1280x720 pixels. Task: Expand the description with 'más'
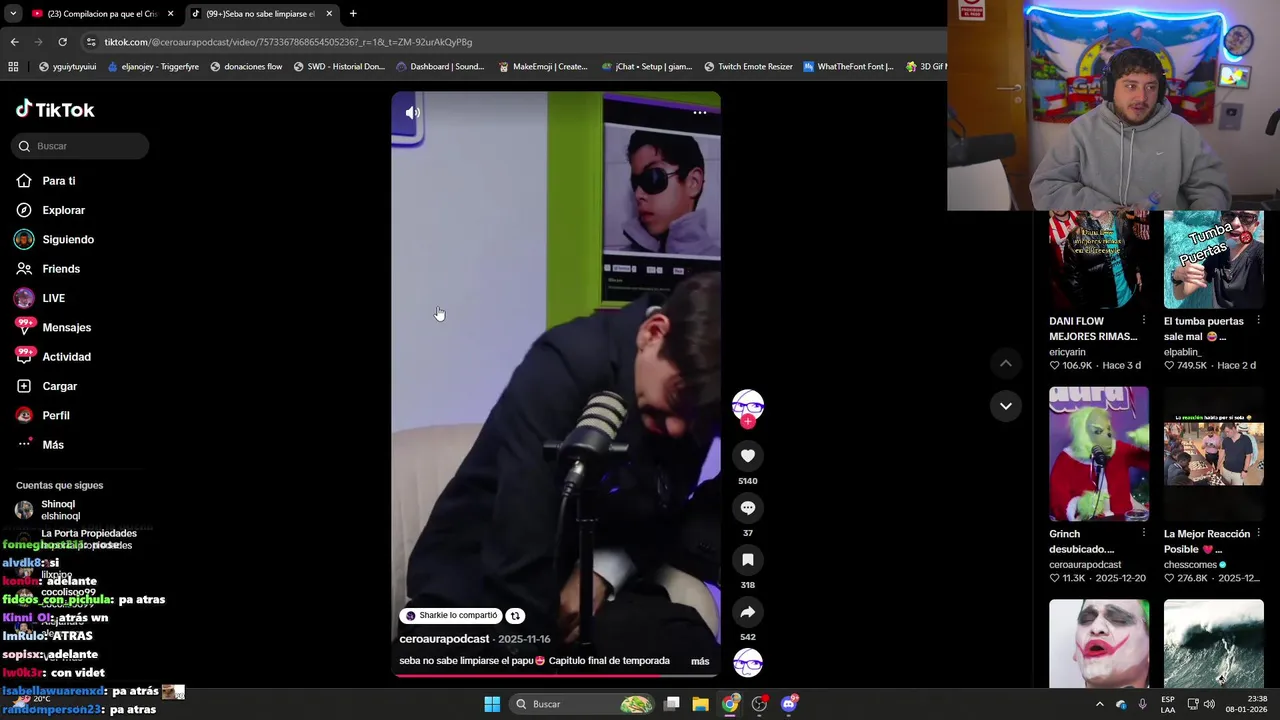(x=700, y=661)
